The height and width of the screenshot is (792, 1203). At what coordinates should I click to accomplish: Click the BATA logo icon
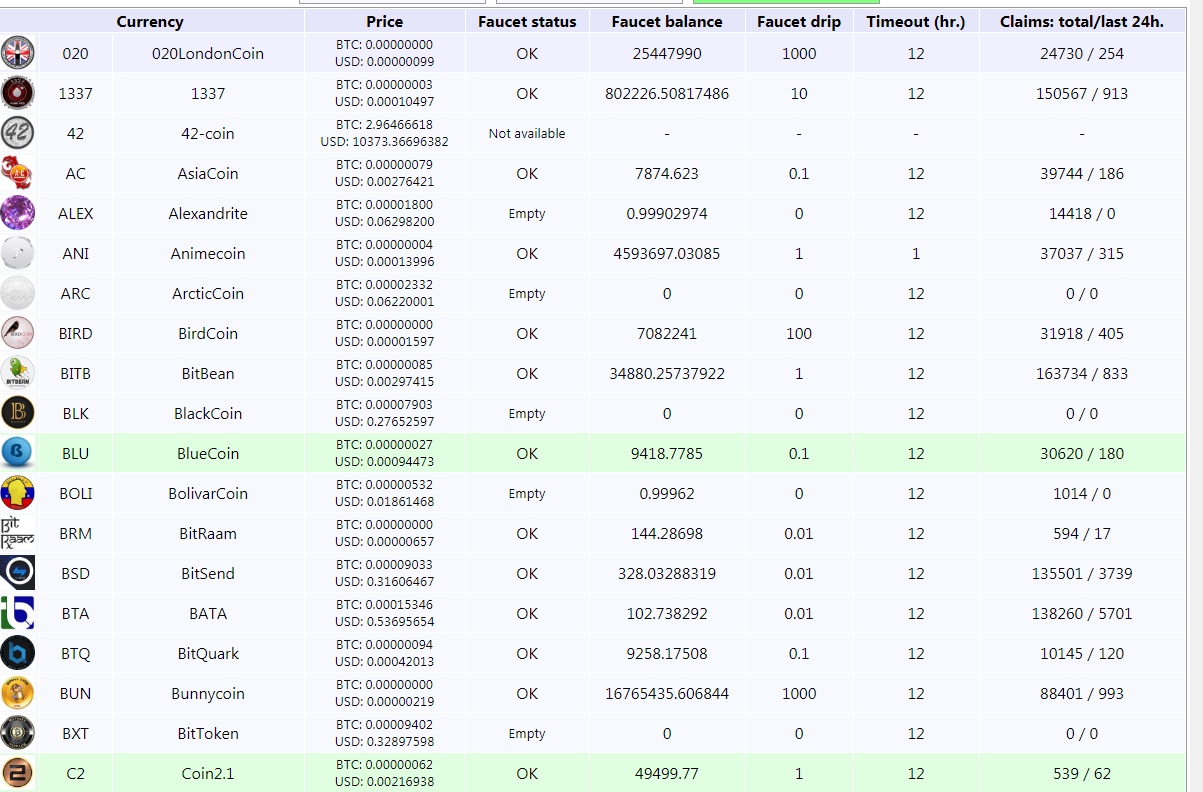point(18,613)
